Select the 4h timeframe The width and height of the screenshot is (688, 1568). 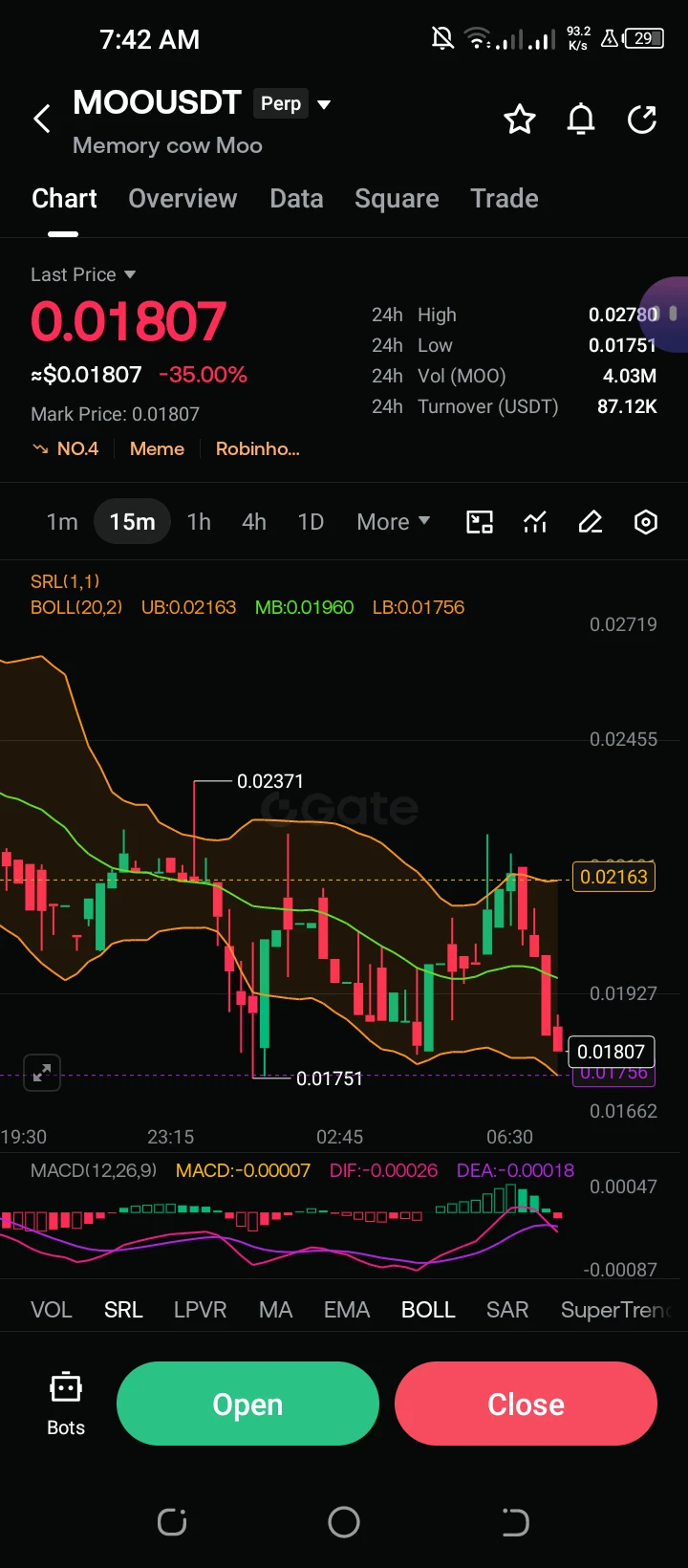pyautogui.click(x=254, y=522)
